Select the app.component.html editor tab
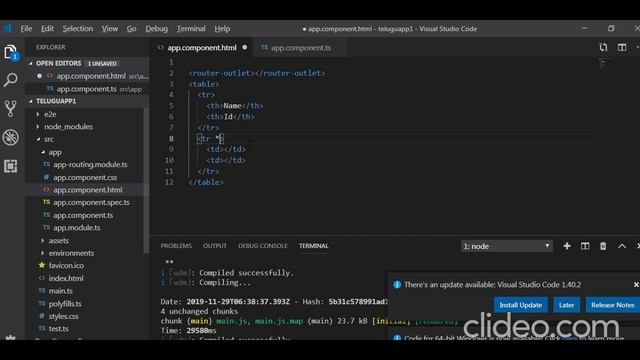640x360 pixels. pos(202,47)
